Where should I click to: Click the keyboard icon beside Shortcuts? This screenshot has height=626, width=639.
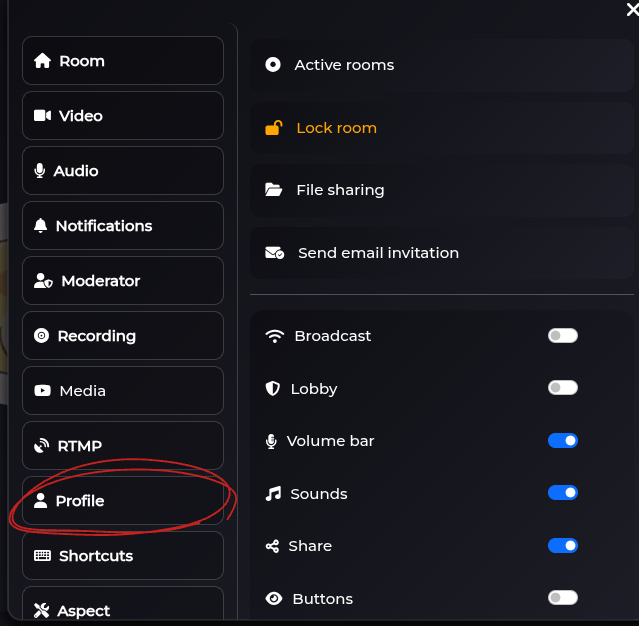coord(42,555)
